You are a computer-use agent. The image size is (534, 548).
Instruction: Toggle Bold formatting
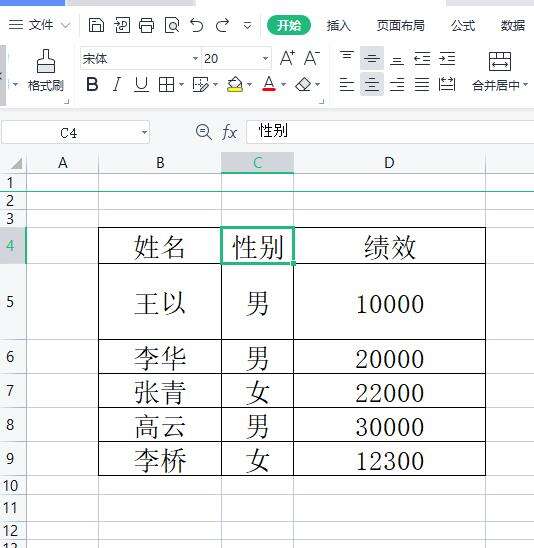[x=92, y=84]
